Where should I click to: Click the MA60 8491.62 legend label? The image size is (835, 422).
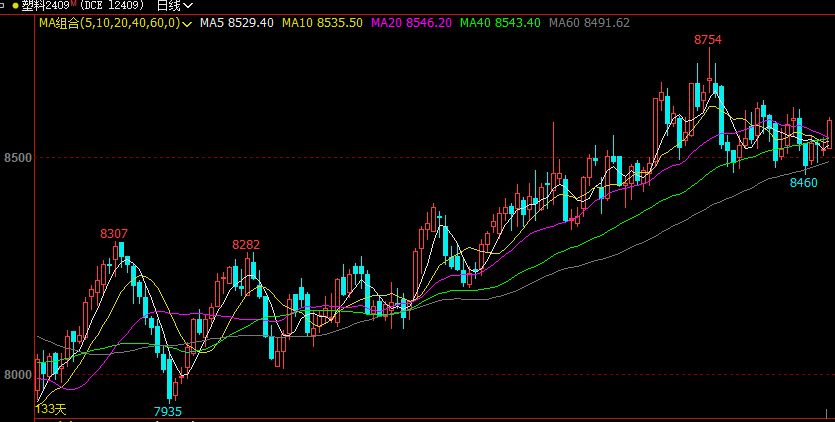(x=590, y=22)
